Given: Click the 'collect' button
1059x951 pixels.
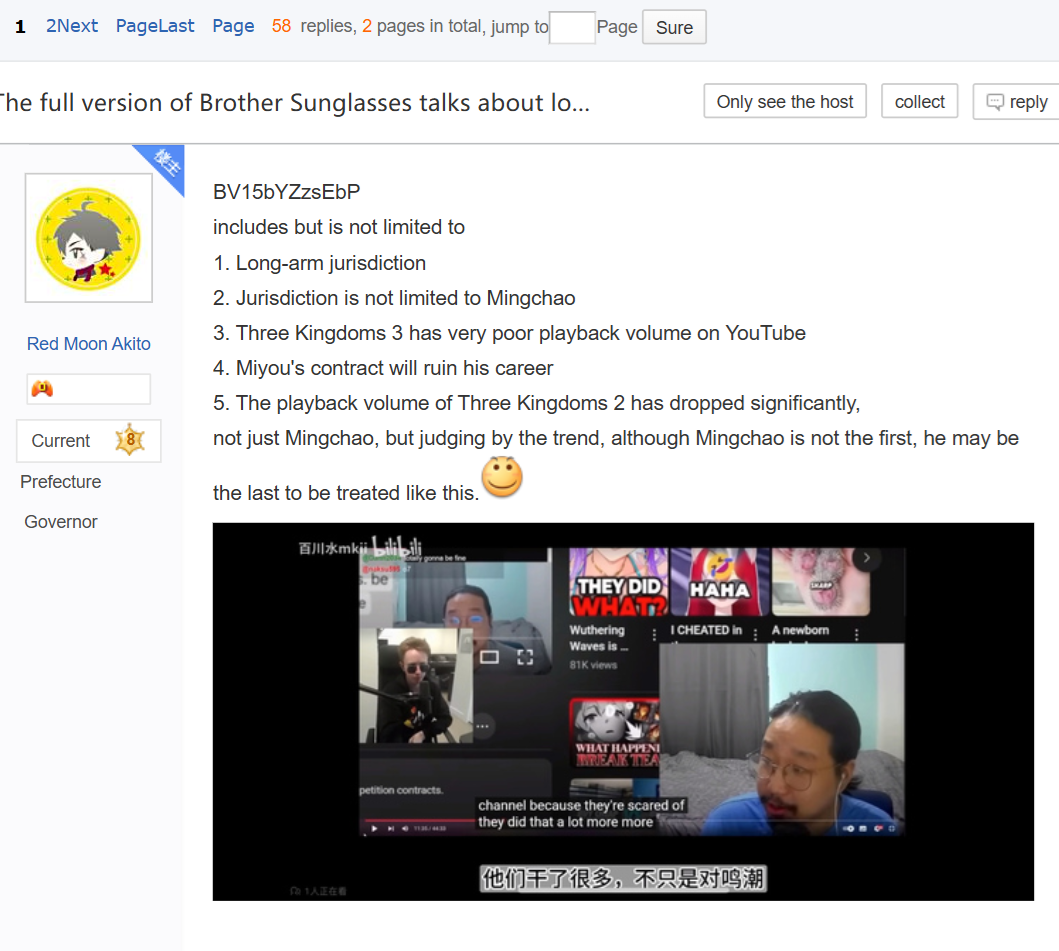Looking at the screenshot, I should click(x=919, y=102).
